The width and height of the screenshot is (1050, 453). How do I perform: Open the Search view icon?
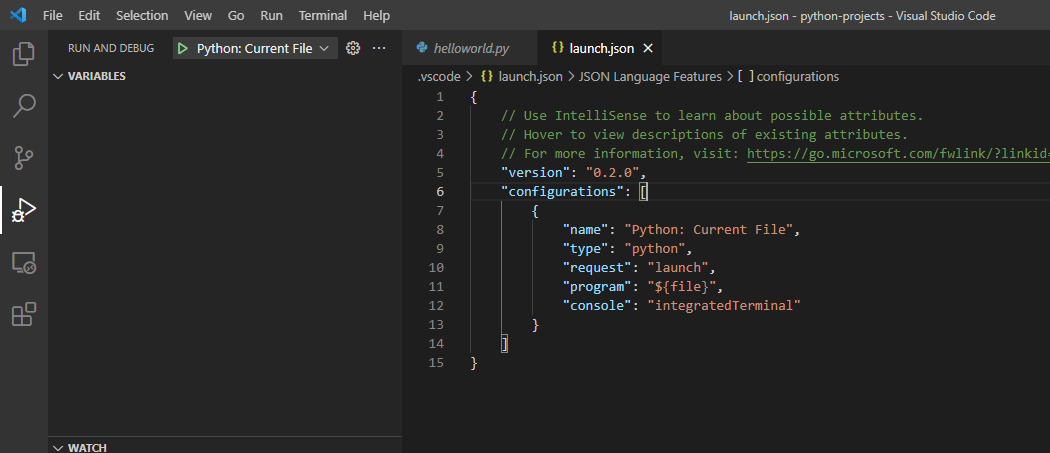point(23,105)
